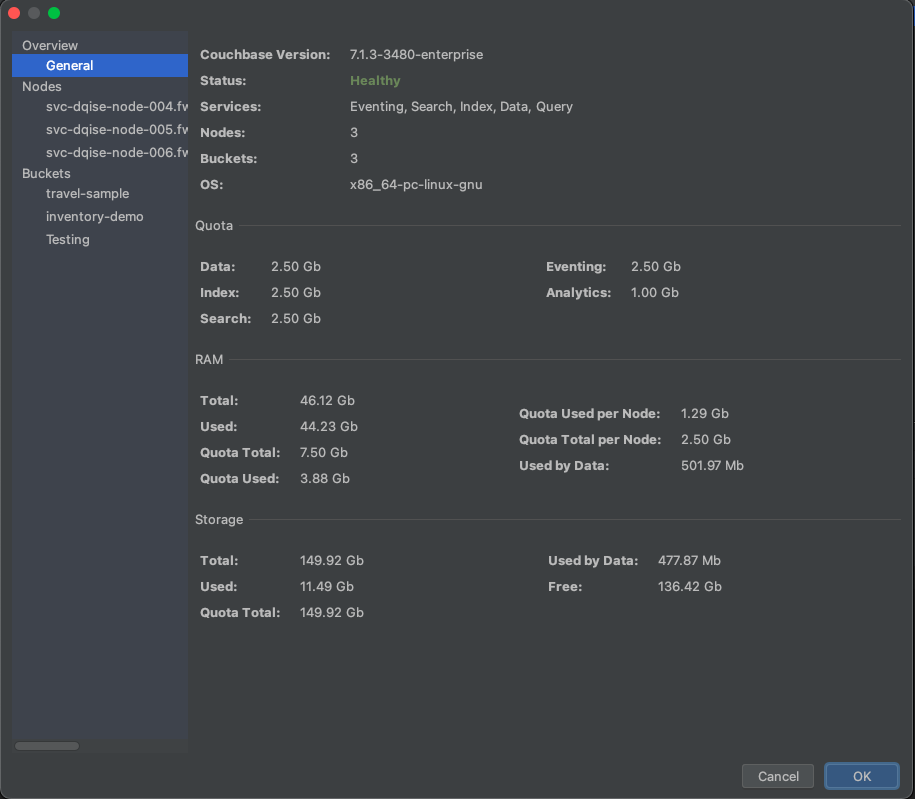Open node svc-dqise-node-005 details

(x=117, y=129)
